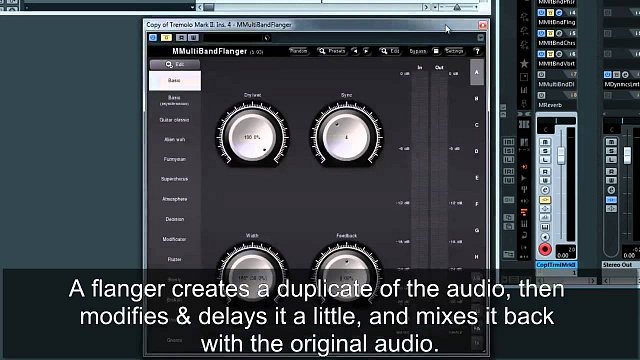
Task: Power on insert slot i7
Action: click(541, 74)
